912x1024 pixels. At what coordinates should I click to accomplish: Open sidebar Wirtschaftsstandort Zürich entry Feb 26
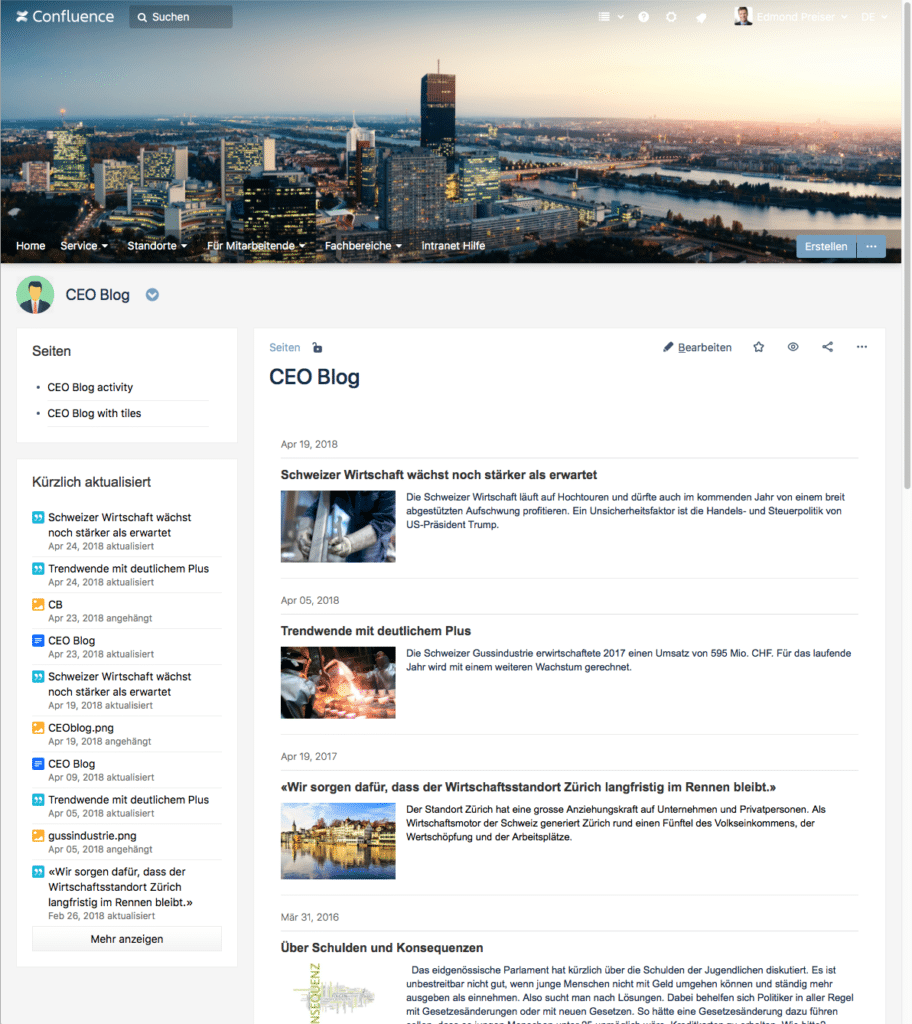click(120, 887)
